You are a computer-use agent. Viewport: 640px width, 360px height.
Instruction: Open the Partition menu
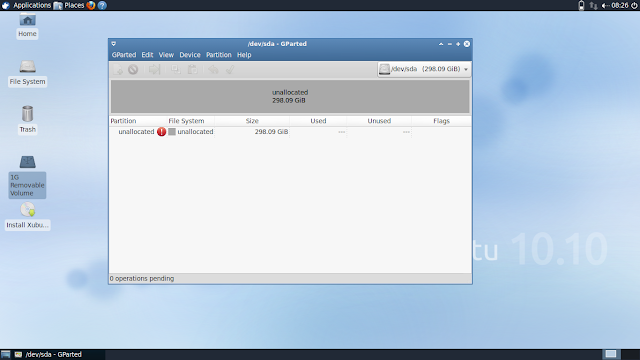[218, 55]
